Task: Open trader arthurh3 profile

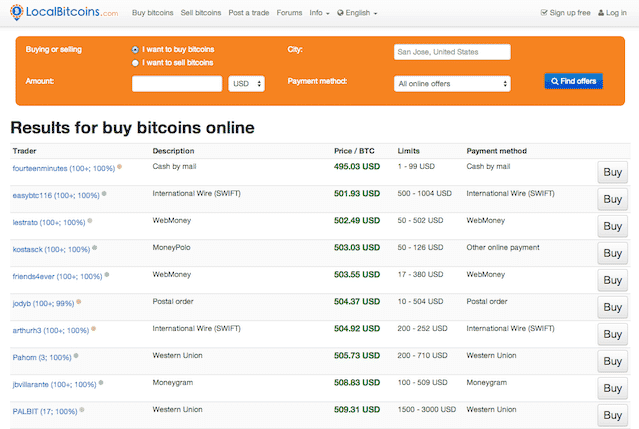Action: point(51,330)
